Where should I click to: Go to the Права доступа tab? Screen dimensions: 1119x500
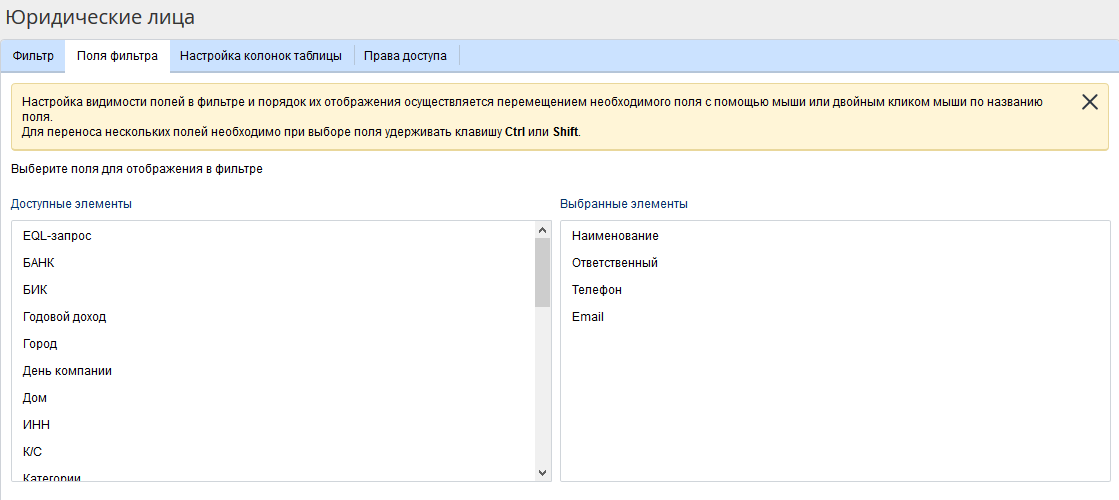pos(405,56)
